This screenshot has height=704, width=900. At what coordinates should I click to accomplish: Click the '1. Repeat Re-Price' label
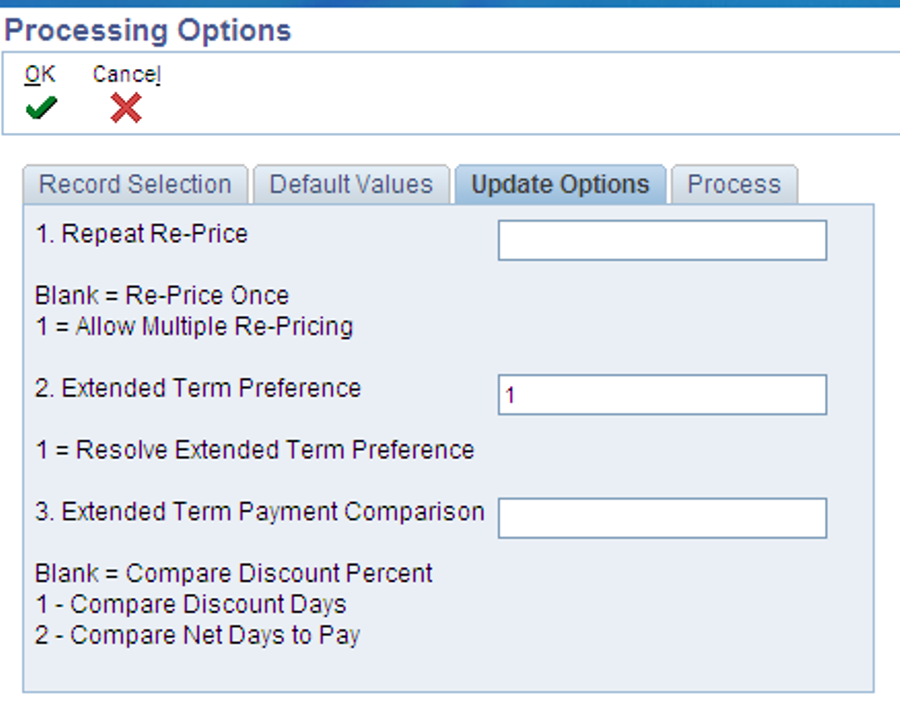[x=142, y=234]
